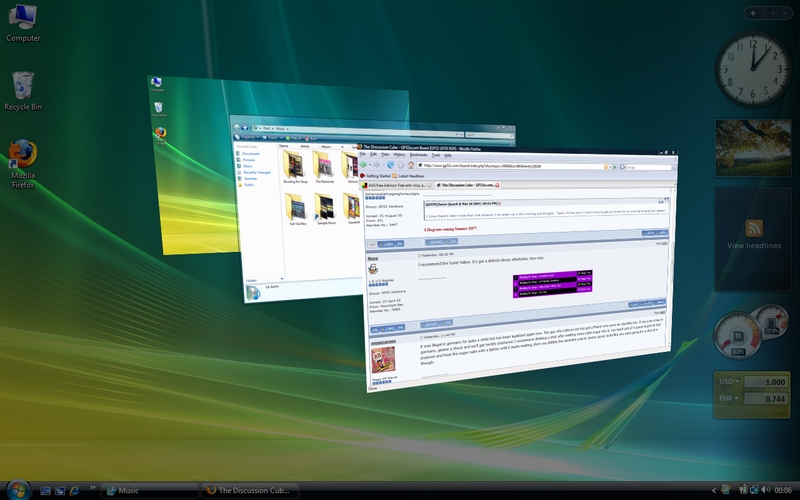This screenshot has height=500, width=800.
Task: Open the History menu in Firefox
Action: click(x=399, y=154)
